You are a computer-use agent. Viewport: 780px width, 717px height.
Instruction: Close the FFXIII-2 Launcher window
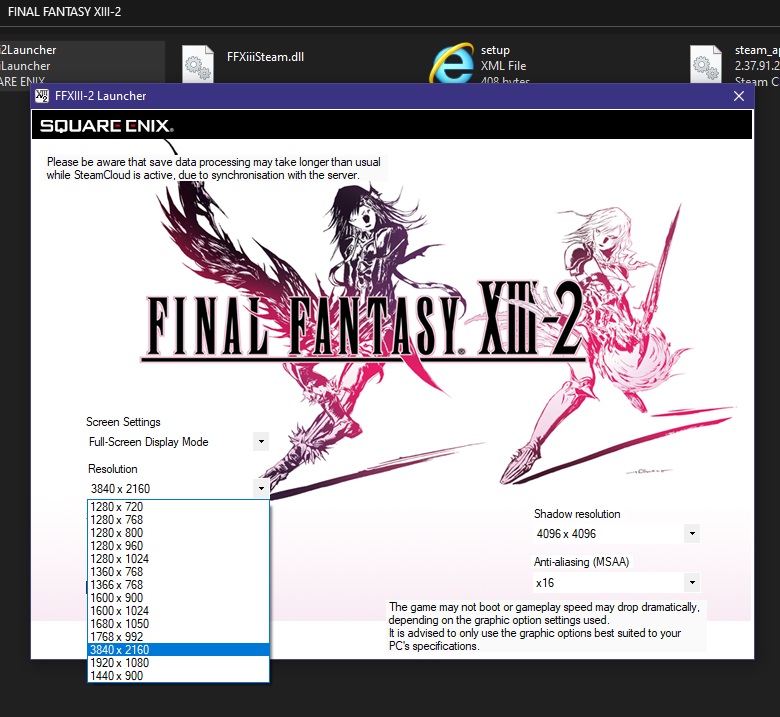[x=739, y=96]
